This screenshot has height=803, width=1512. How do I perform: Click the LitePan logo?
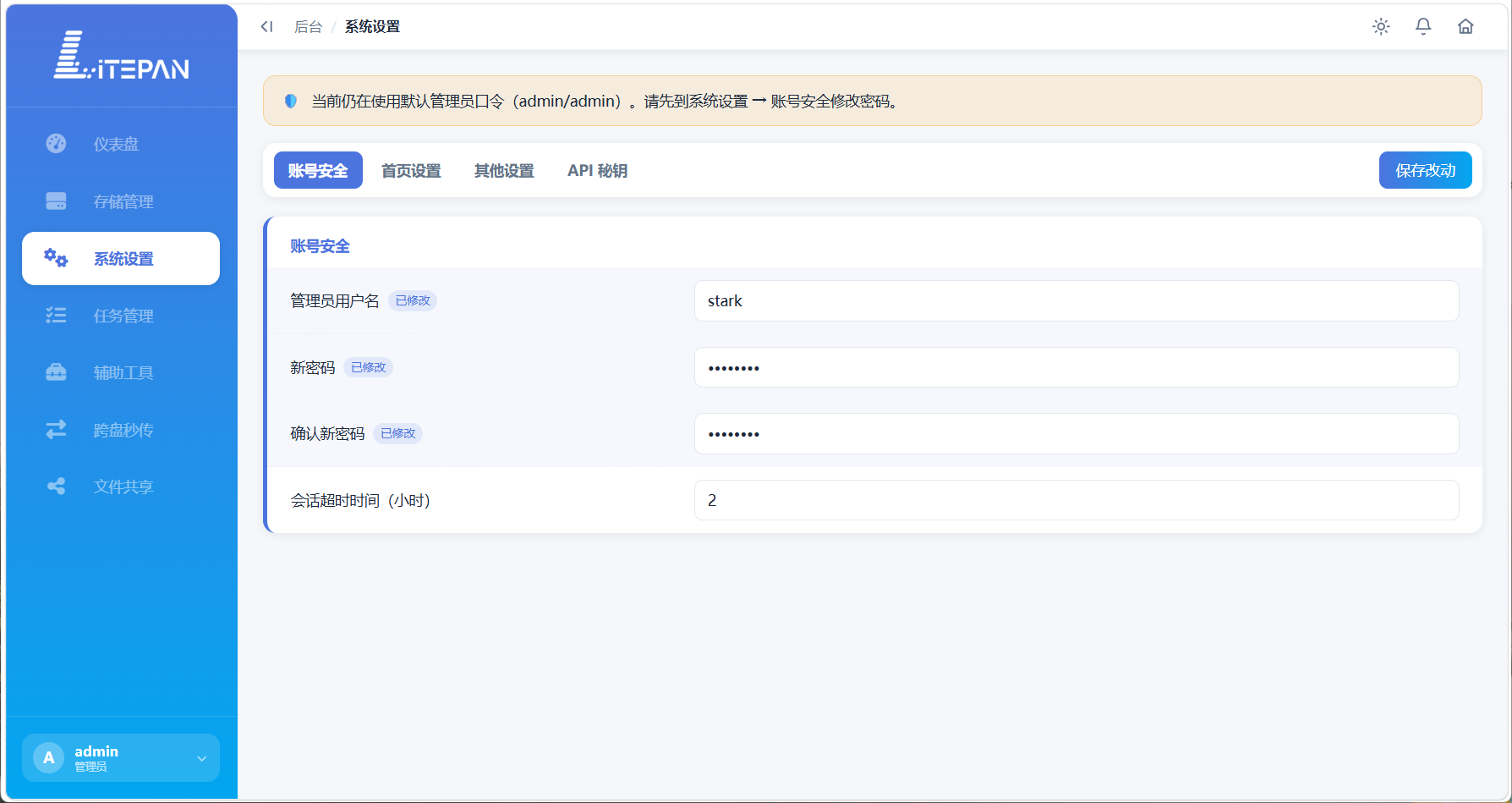[122, 56]
